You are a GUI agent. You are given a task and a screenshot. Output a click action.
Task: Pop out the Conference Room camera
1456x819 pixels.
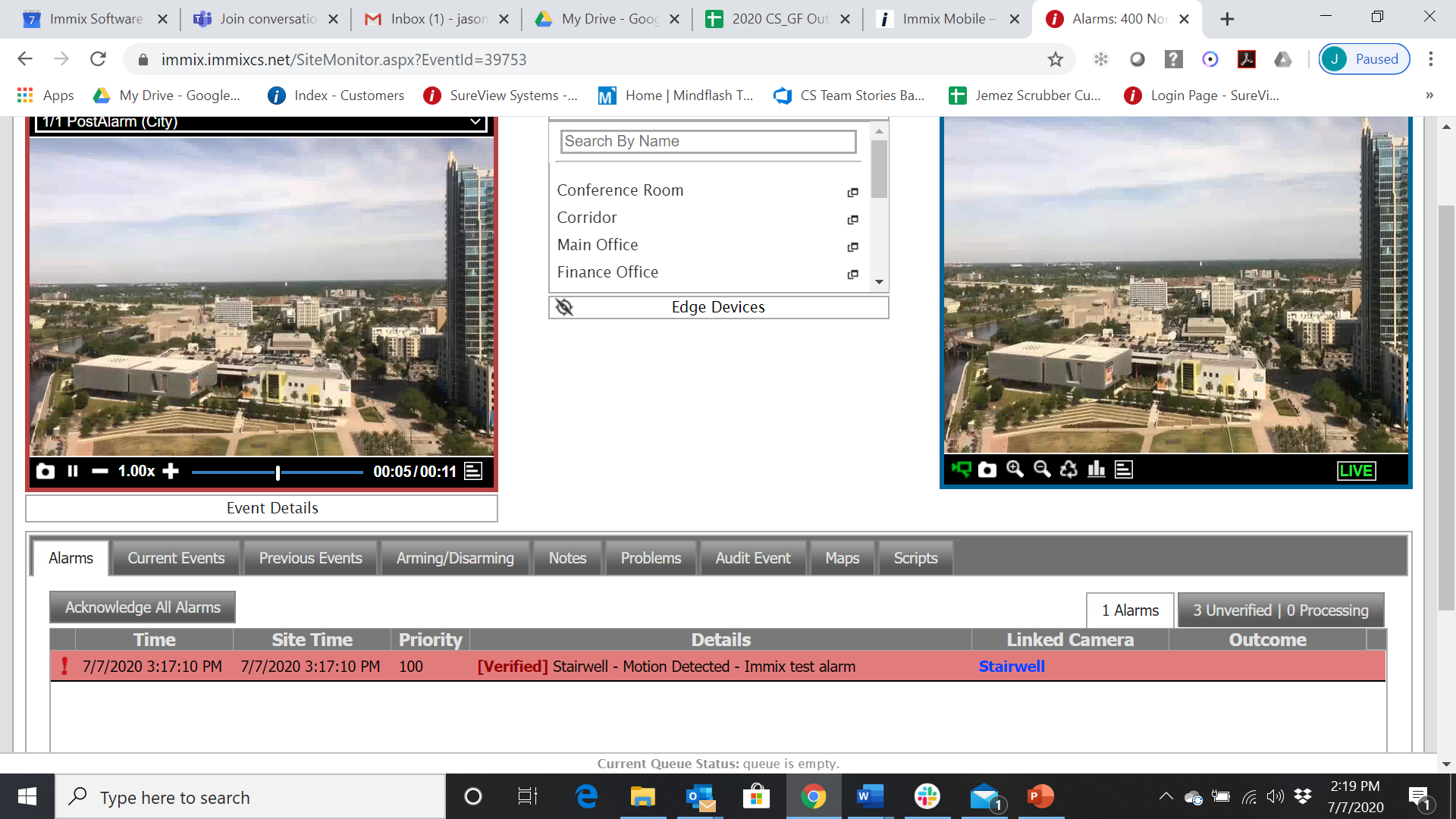click(x=852, y=193)
